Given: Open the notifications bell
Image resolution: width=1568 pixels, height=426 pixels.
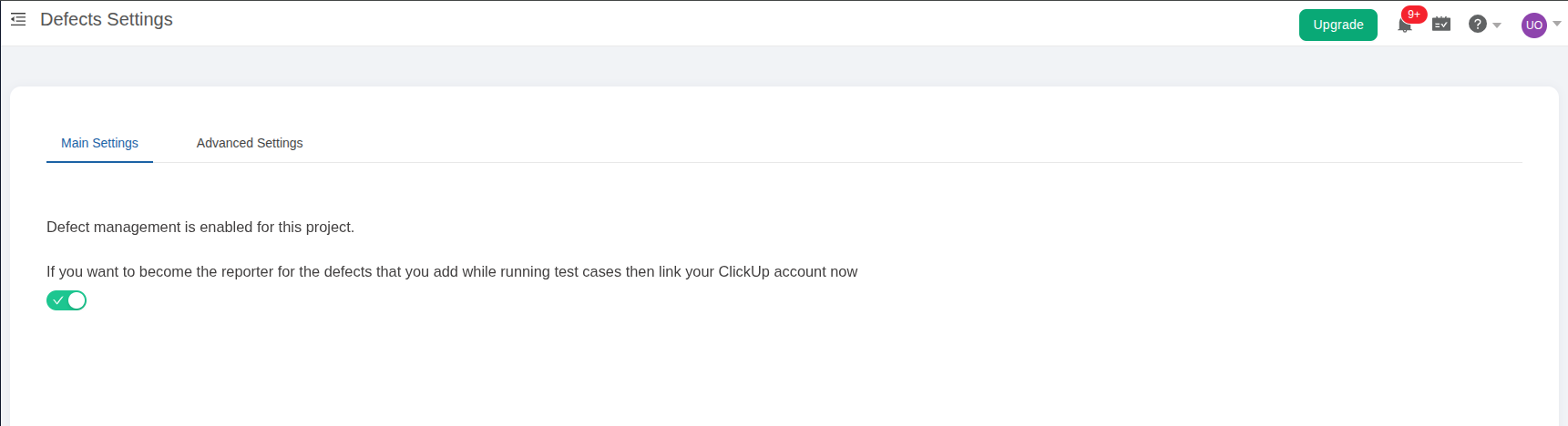Looking at the screenshot, I should coord(1404,25).
